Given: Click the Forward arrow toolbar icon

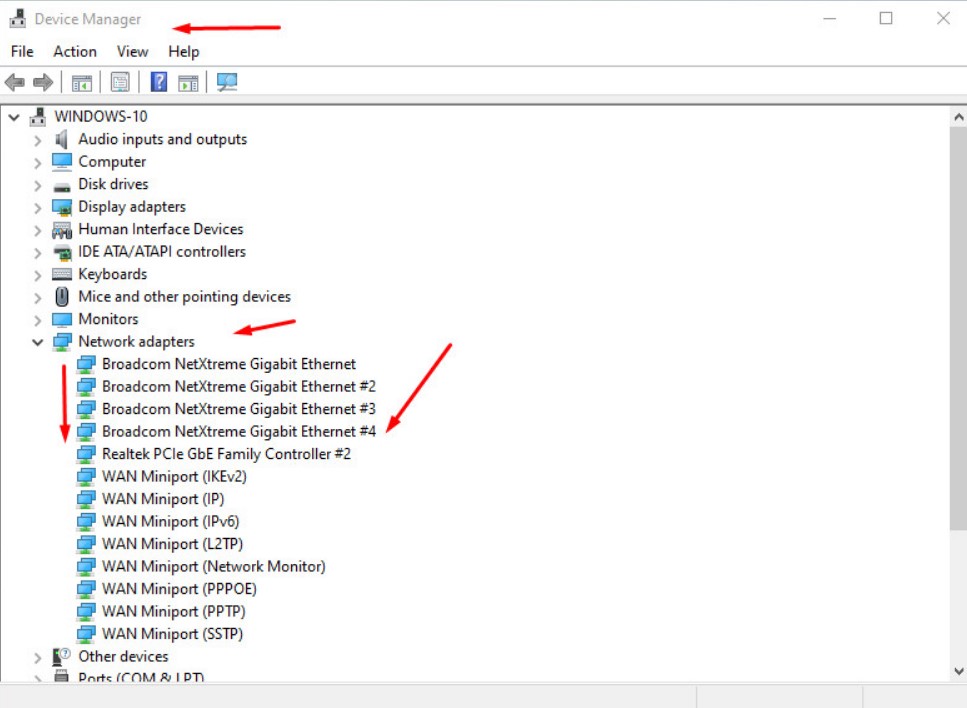Looking at the screenshot, I should point(43,82).
